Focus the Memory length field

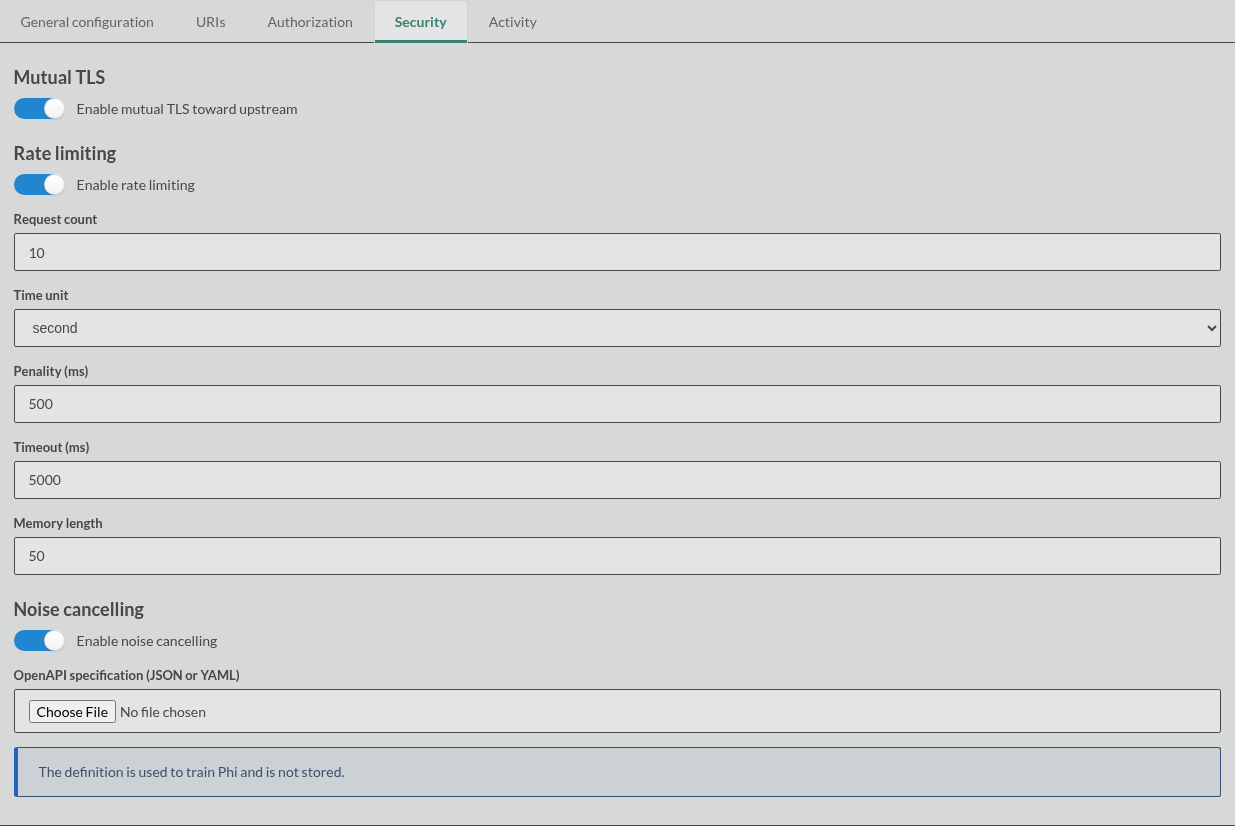coord(617,556)
